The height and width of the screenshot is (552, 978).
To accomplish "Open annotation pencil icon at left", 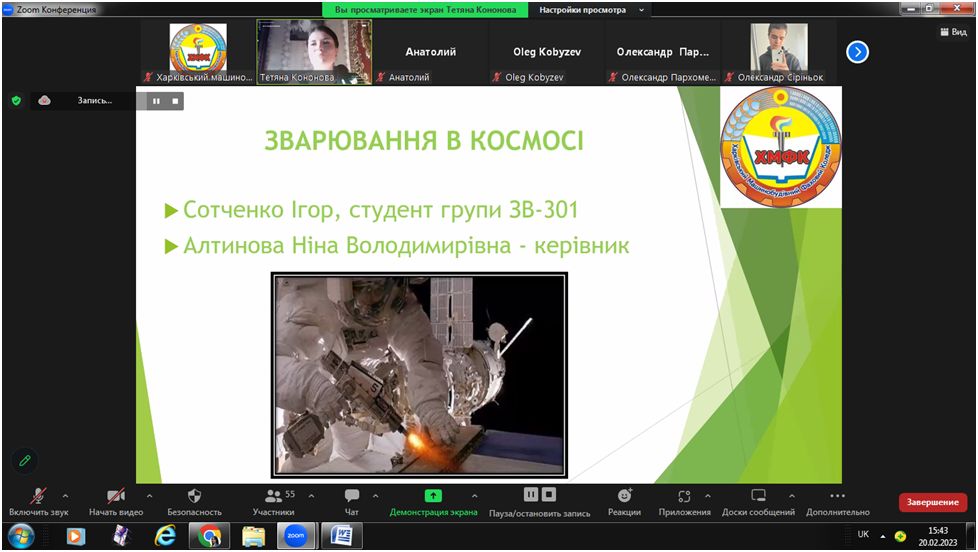I will click(25, 461).
